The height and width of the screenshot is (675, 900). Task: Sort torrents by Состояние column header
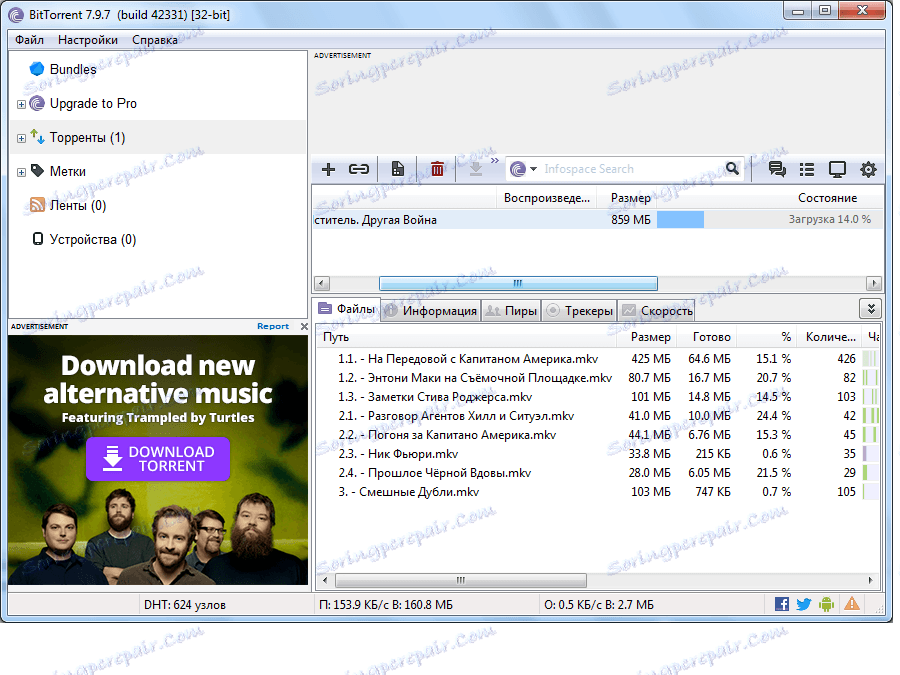[x=827, y=198]
